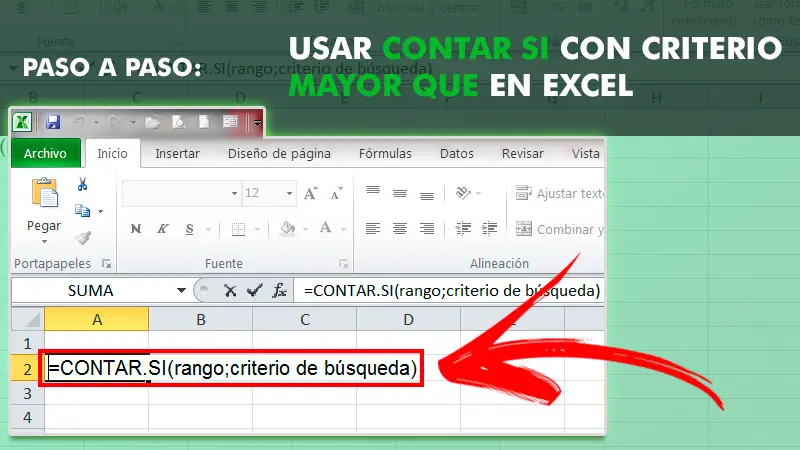Expand underline style dropdown arrow
The height and width of the screenshot is (450, 800).
click(x=208, y=230)
